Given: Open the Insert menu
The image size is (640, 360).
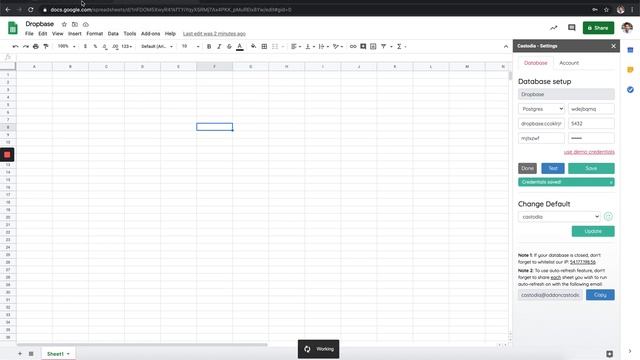Looking at the screenshot, I should tap(75, 34).
